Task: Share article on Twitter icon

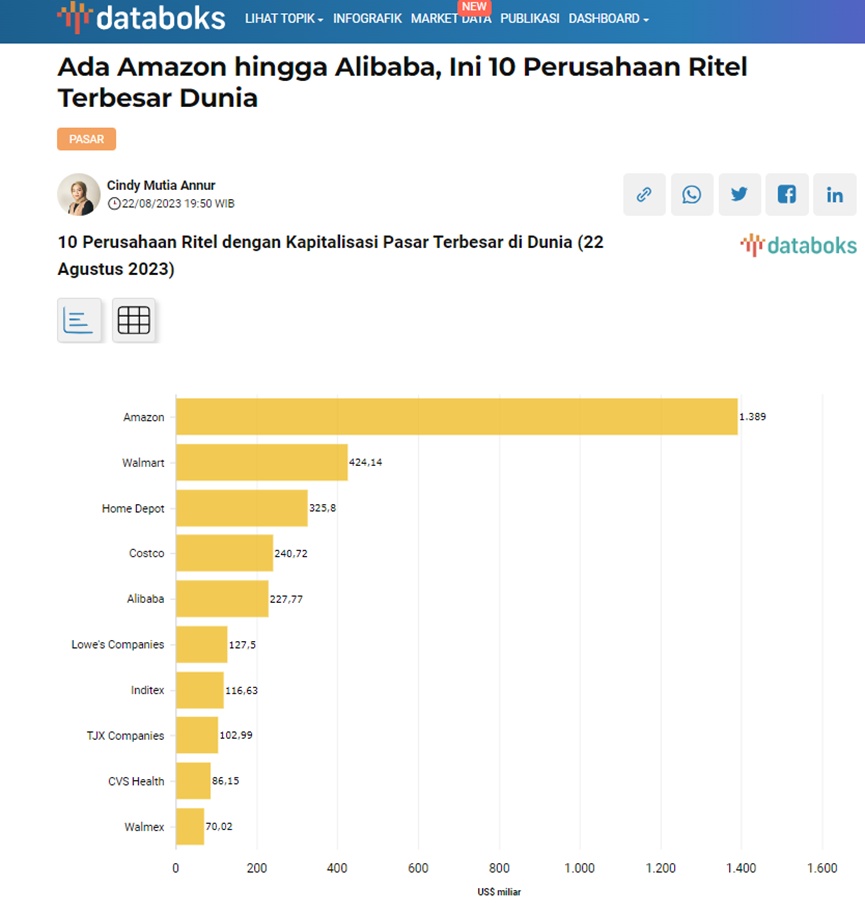Action: (x=739, y=195)
